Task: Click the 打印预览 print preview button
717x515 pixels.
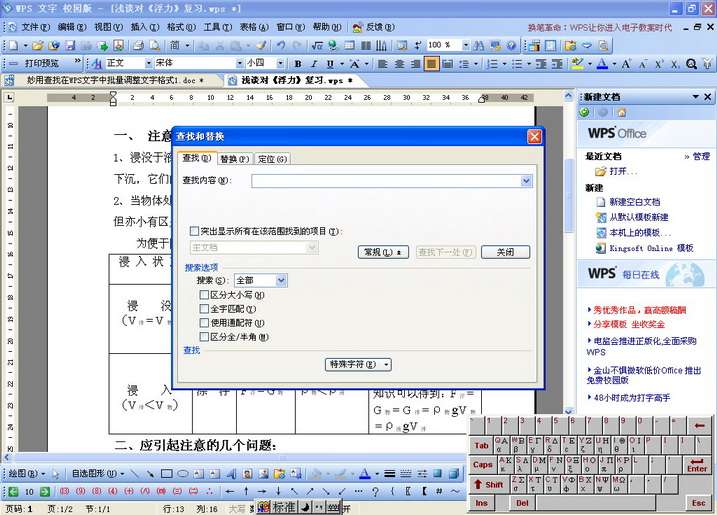Action: point(42,63)
